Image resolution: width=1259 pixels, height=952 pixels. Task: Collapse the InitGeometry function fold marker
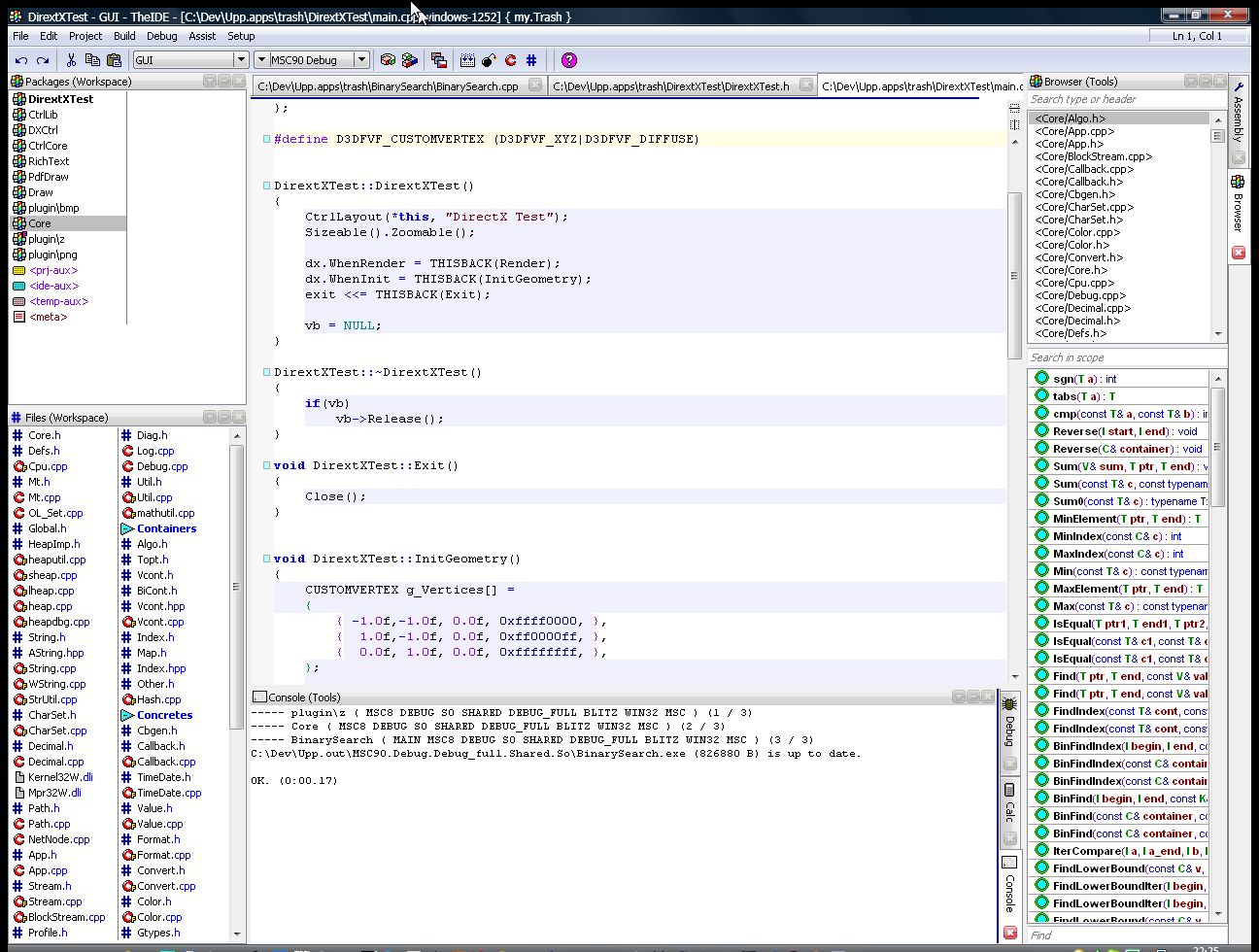(266, 559)
